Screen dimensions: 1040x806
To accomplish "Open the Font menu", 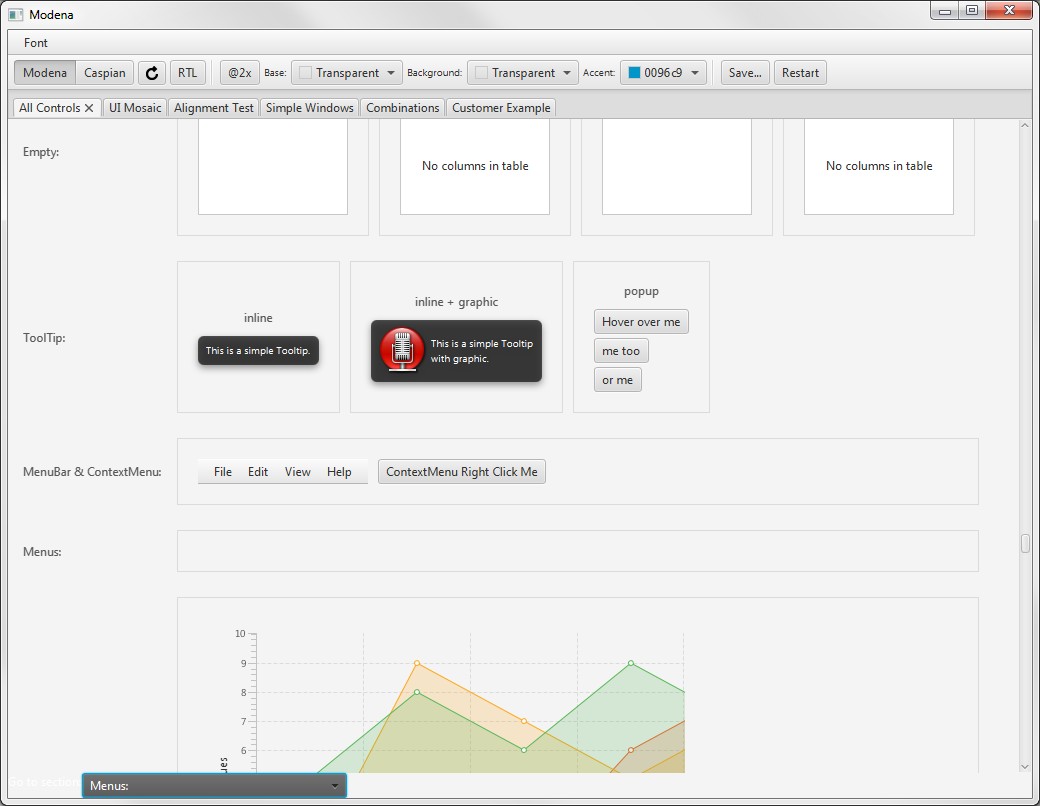I will coord(36,43).
